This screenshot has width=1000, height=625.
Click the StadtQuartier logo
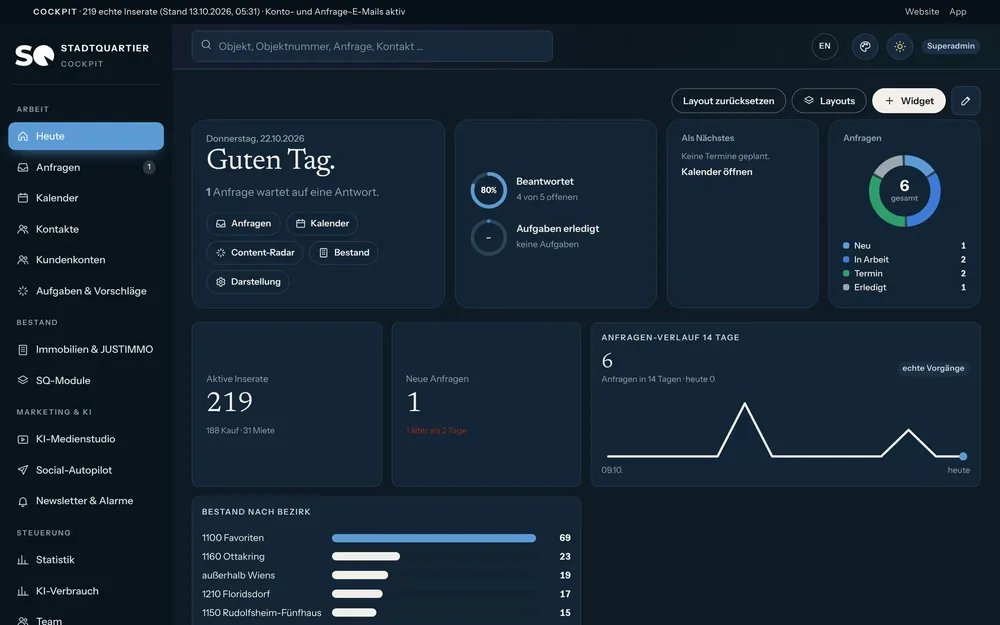82,55
